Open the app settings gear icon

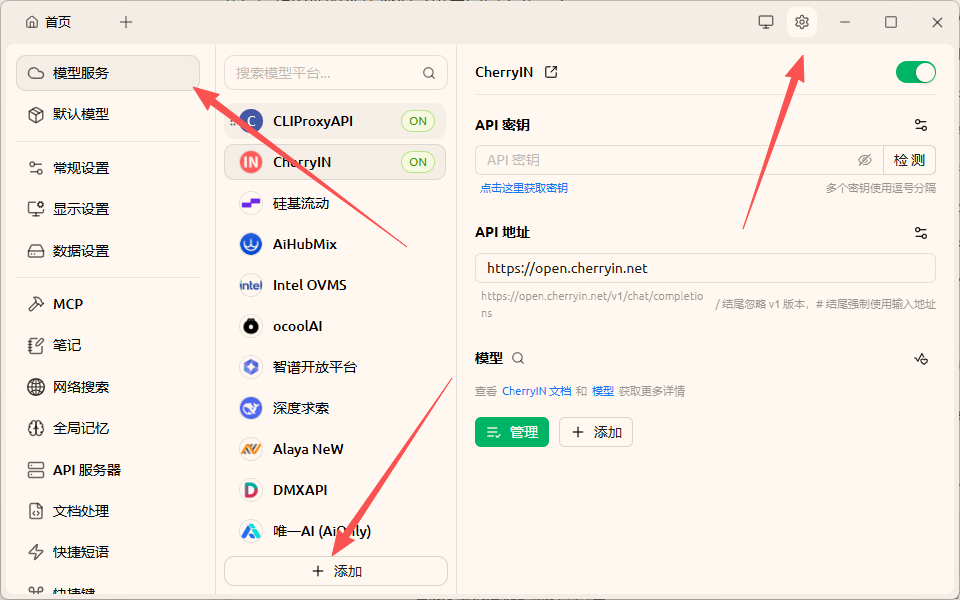tap(801, 21)
